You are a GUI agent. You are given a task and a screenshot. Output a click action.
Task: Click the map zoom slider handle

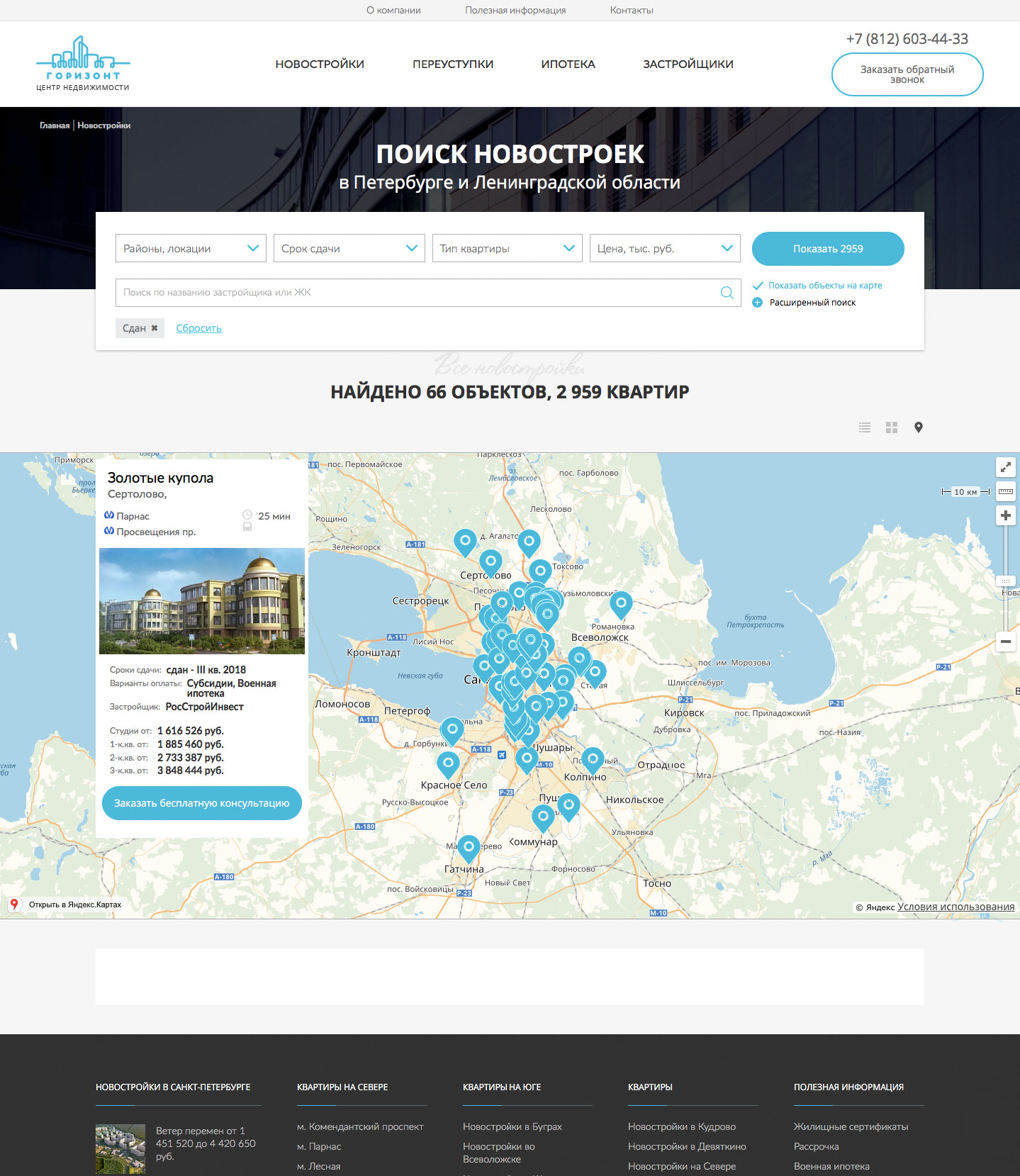tap(1006, 581)
